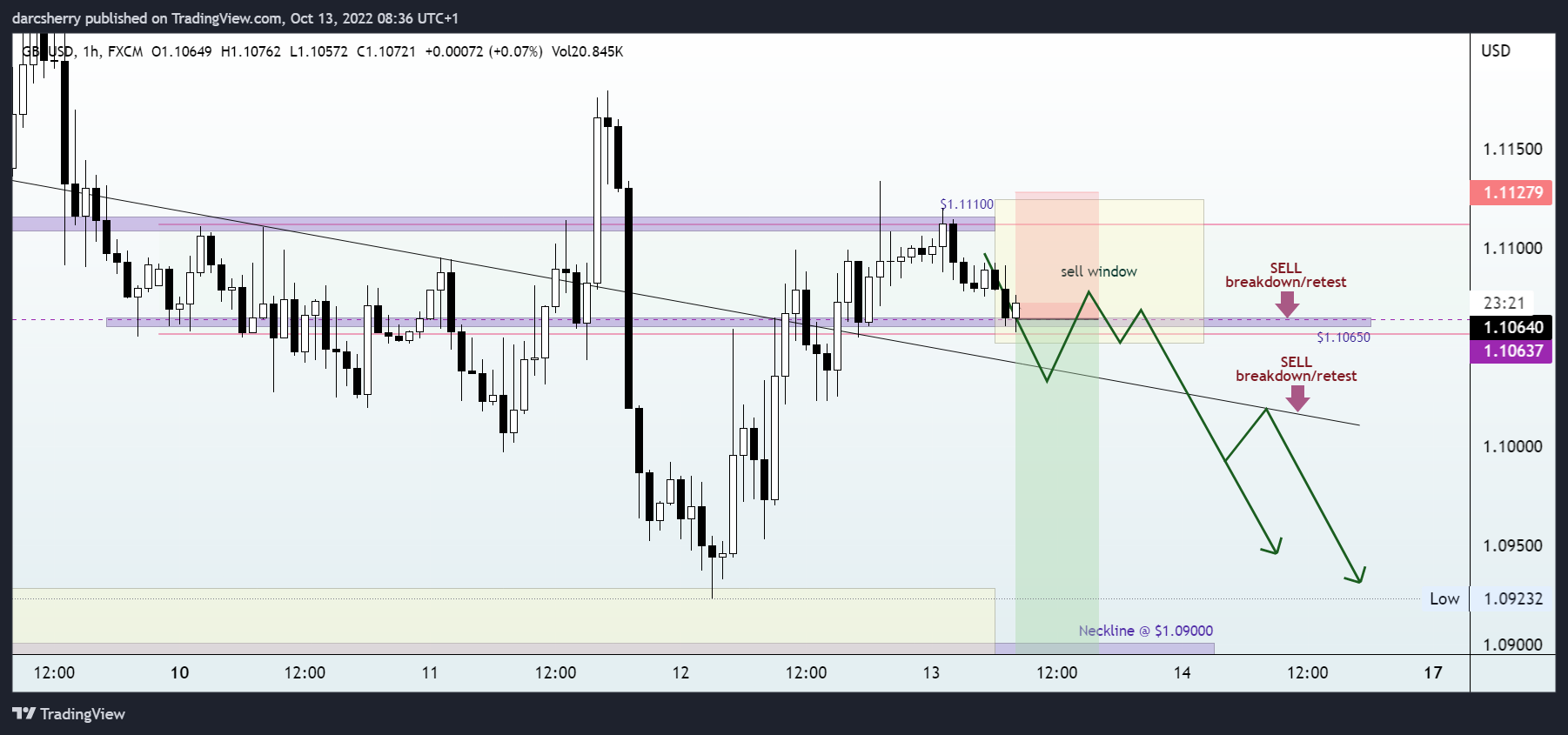Click the upper 'SELL breakdown/retest' annotation
The width and height of the screenshot is (1568, 735).
[x=1285, y=275]
